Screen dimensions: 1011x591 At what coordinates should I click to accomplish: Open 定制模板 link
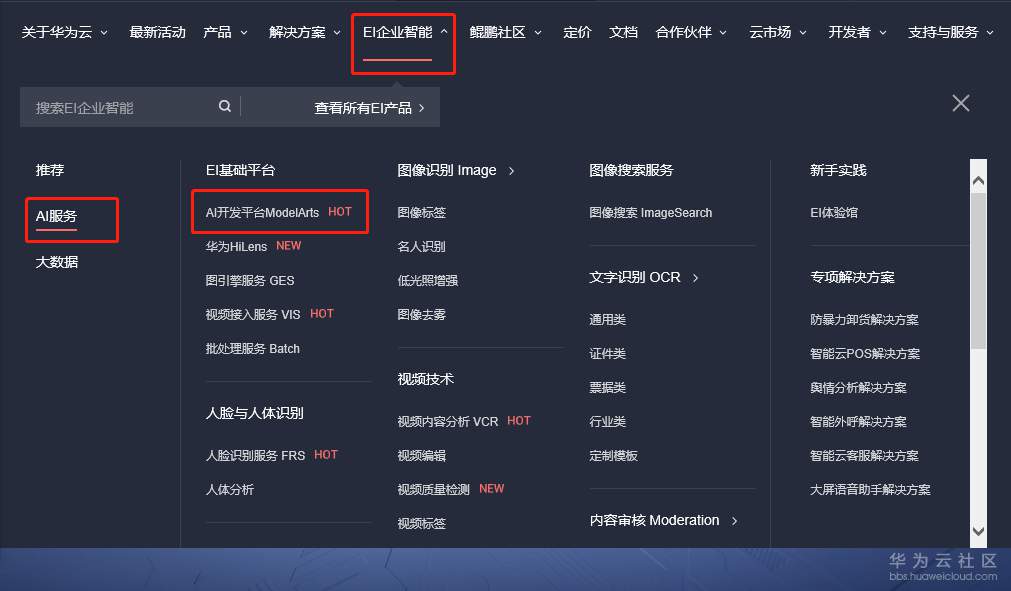click(x=613, y=455)
